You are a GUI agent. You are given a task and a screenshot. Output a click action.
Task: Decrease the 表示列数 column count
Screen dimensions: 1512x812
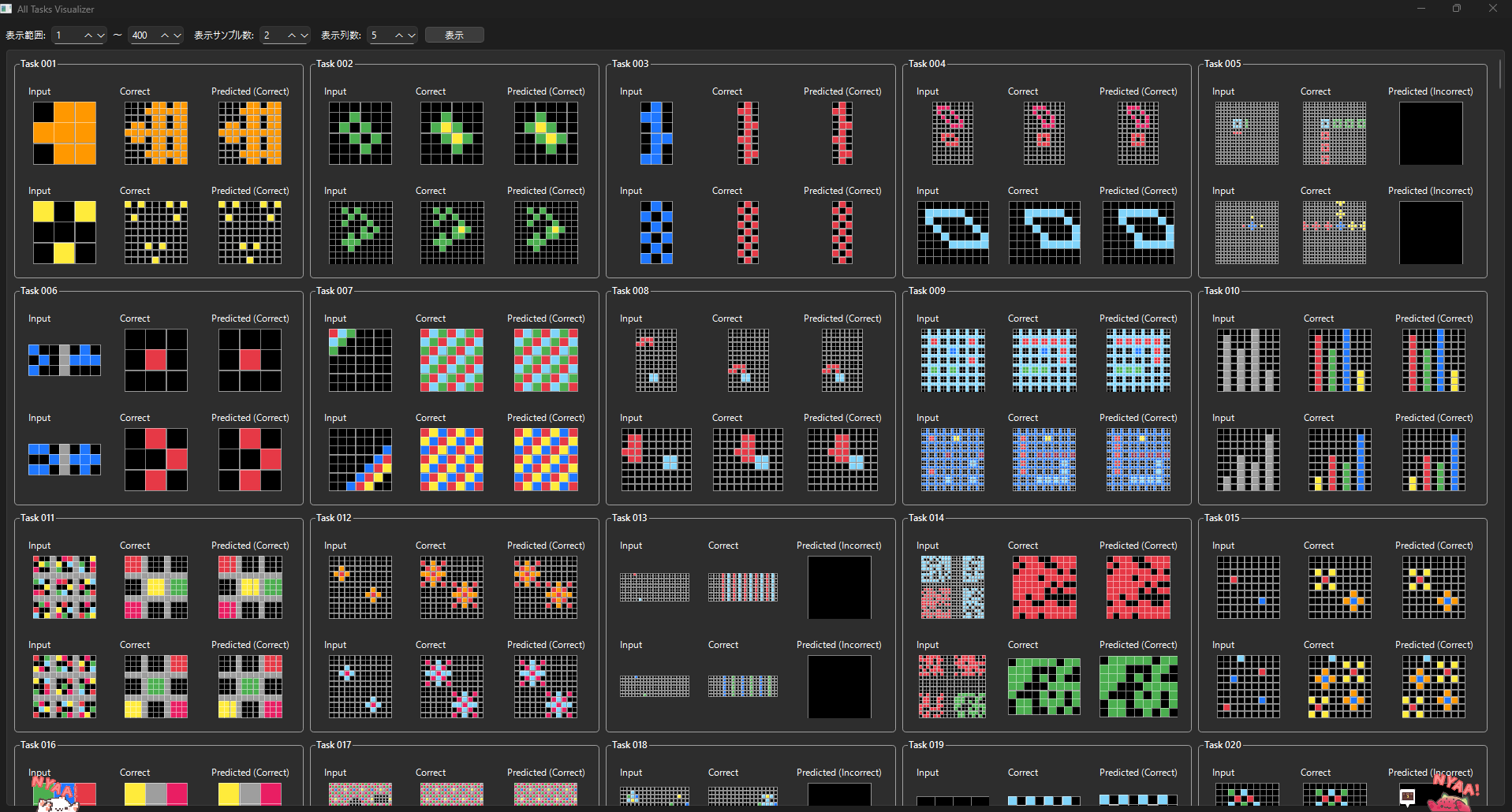coord(411,35)
